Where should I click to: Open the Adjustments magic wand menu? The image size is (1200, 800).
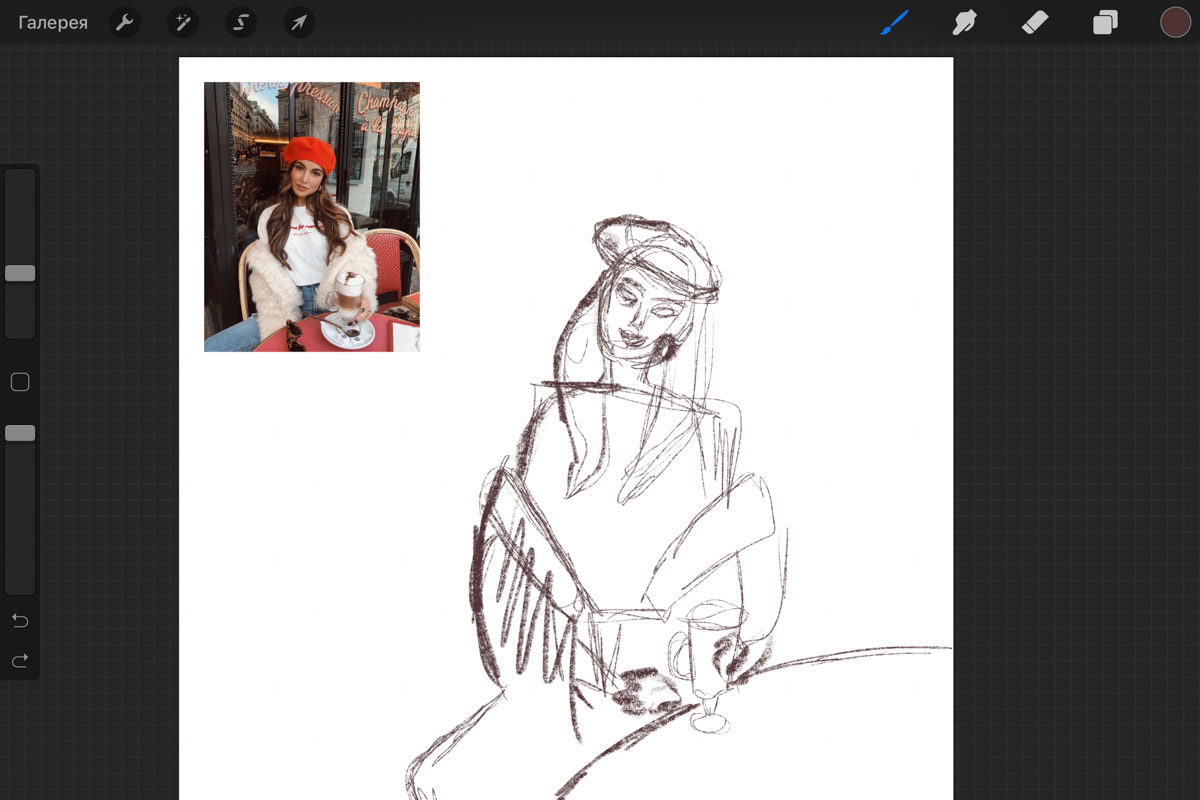coord(183,22)
